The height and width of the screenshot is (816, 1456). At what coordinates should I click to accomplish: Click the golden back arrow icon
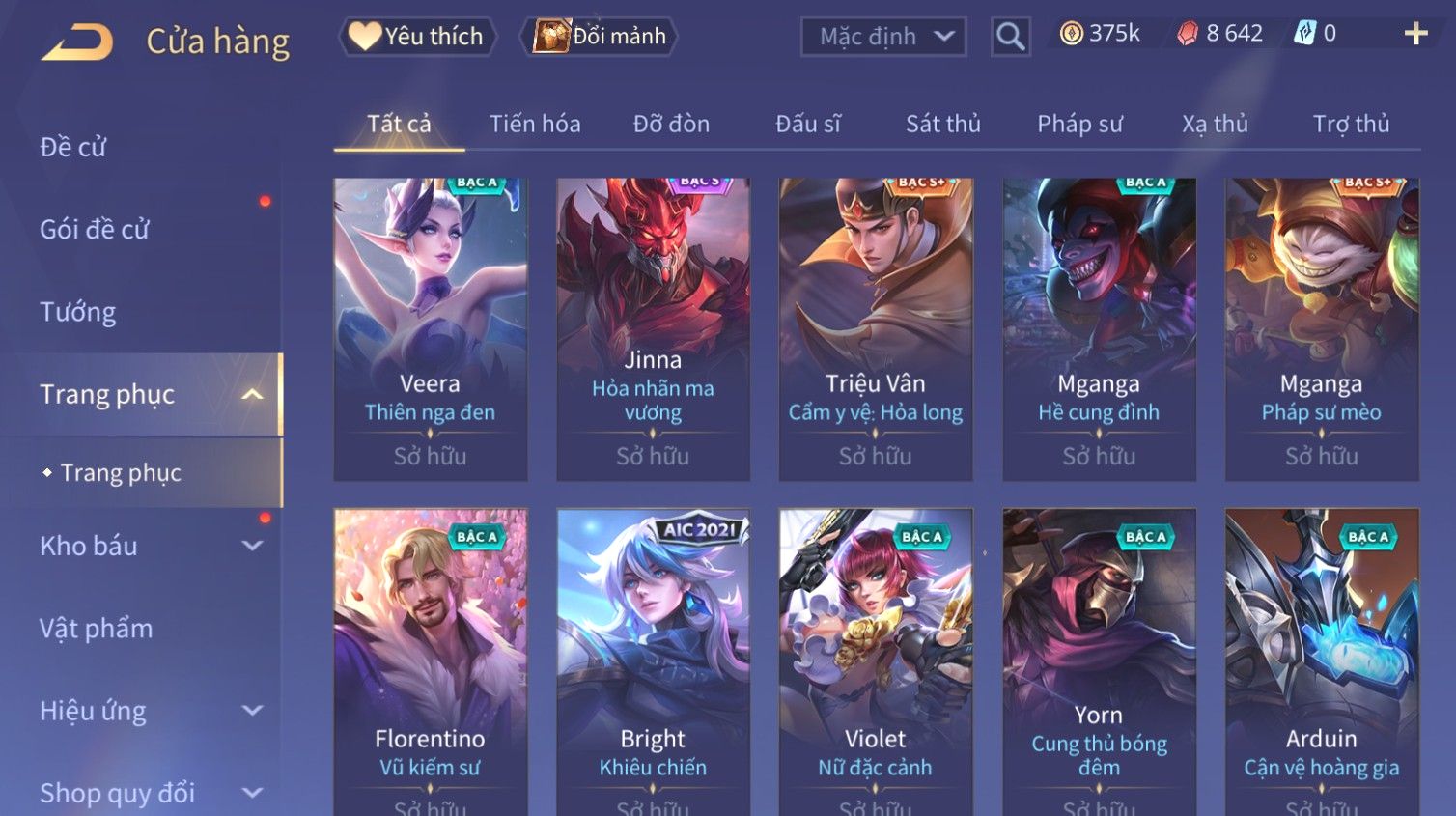[x=76, y=42]
